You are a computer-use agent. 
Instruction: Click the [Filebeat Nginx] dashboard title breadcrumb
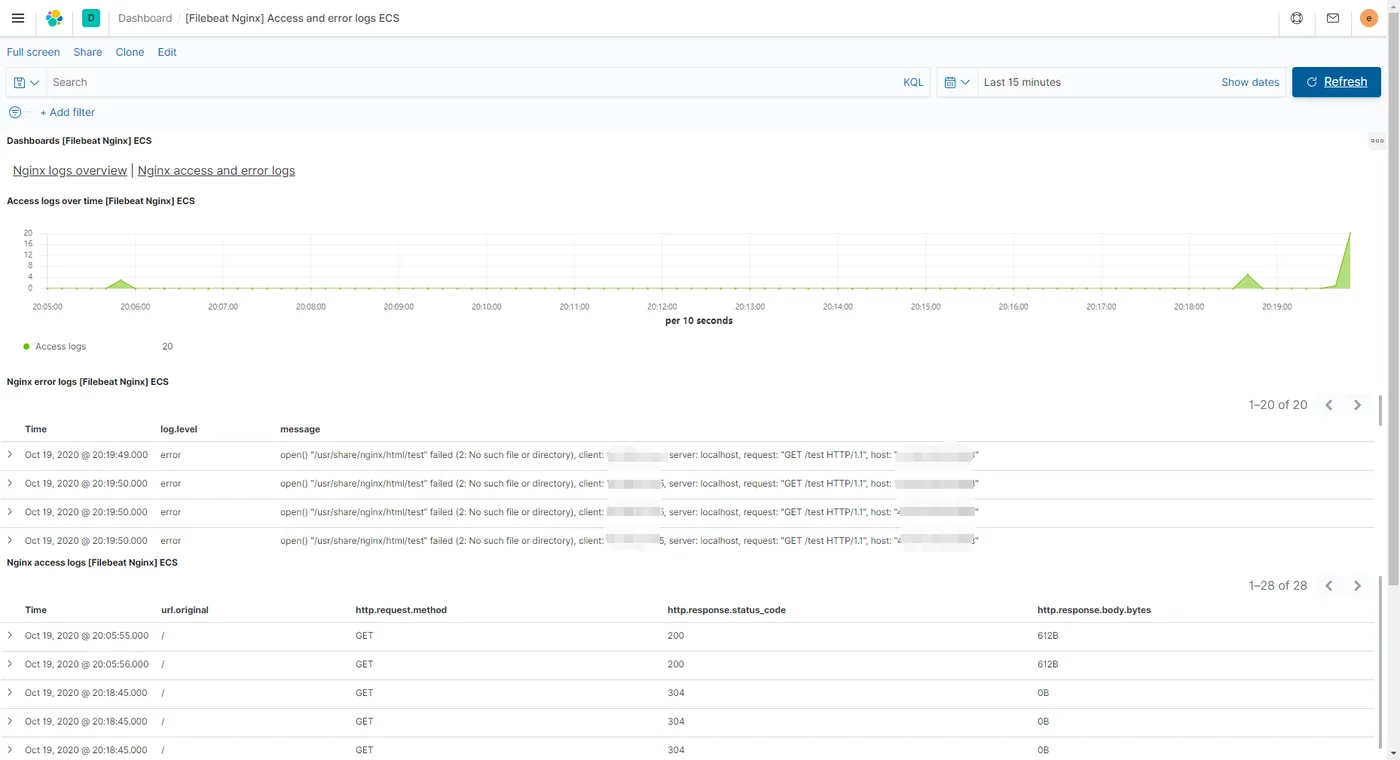pyautogui.click(x=292, y=18)
